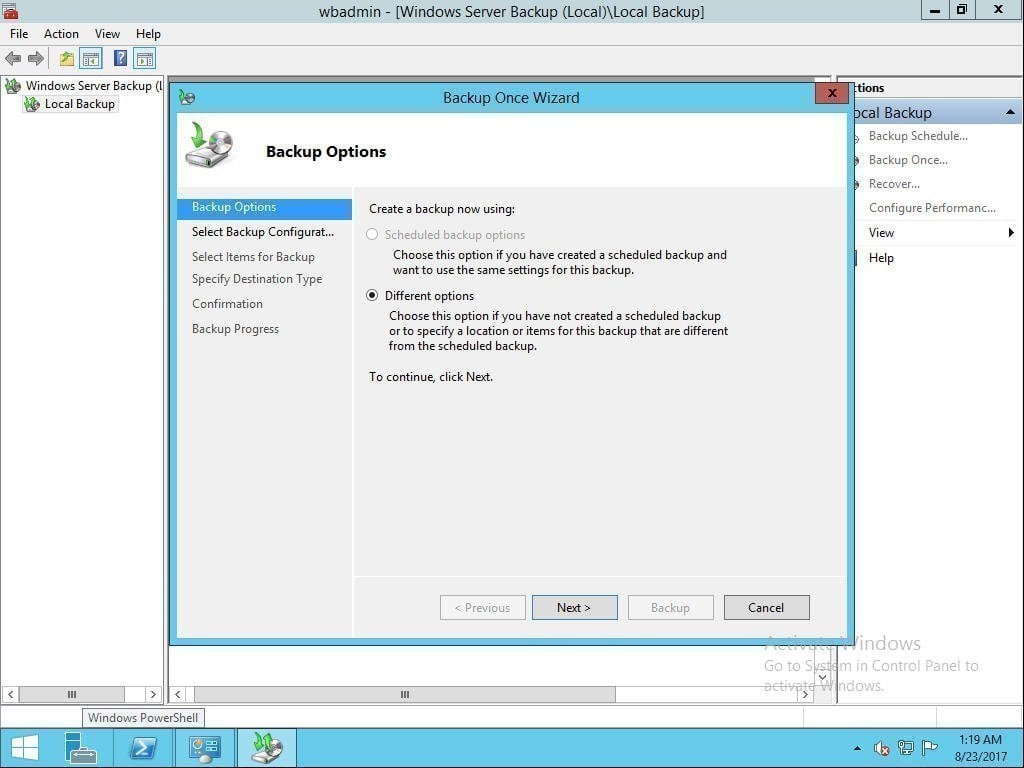Toggle Show/Hide Action Pane toolbar icon
1024x768 pixels.
tap(145, 59)
